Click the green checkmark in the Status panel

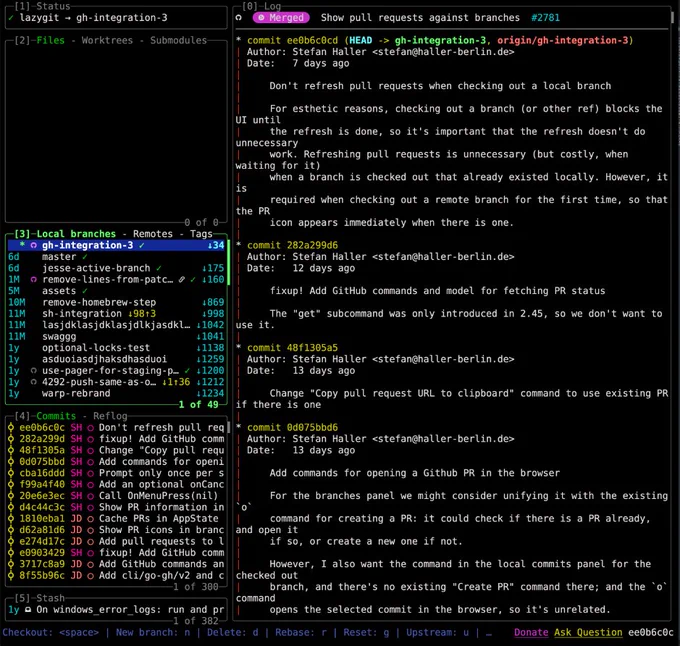[x=11, y=18]
